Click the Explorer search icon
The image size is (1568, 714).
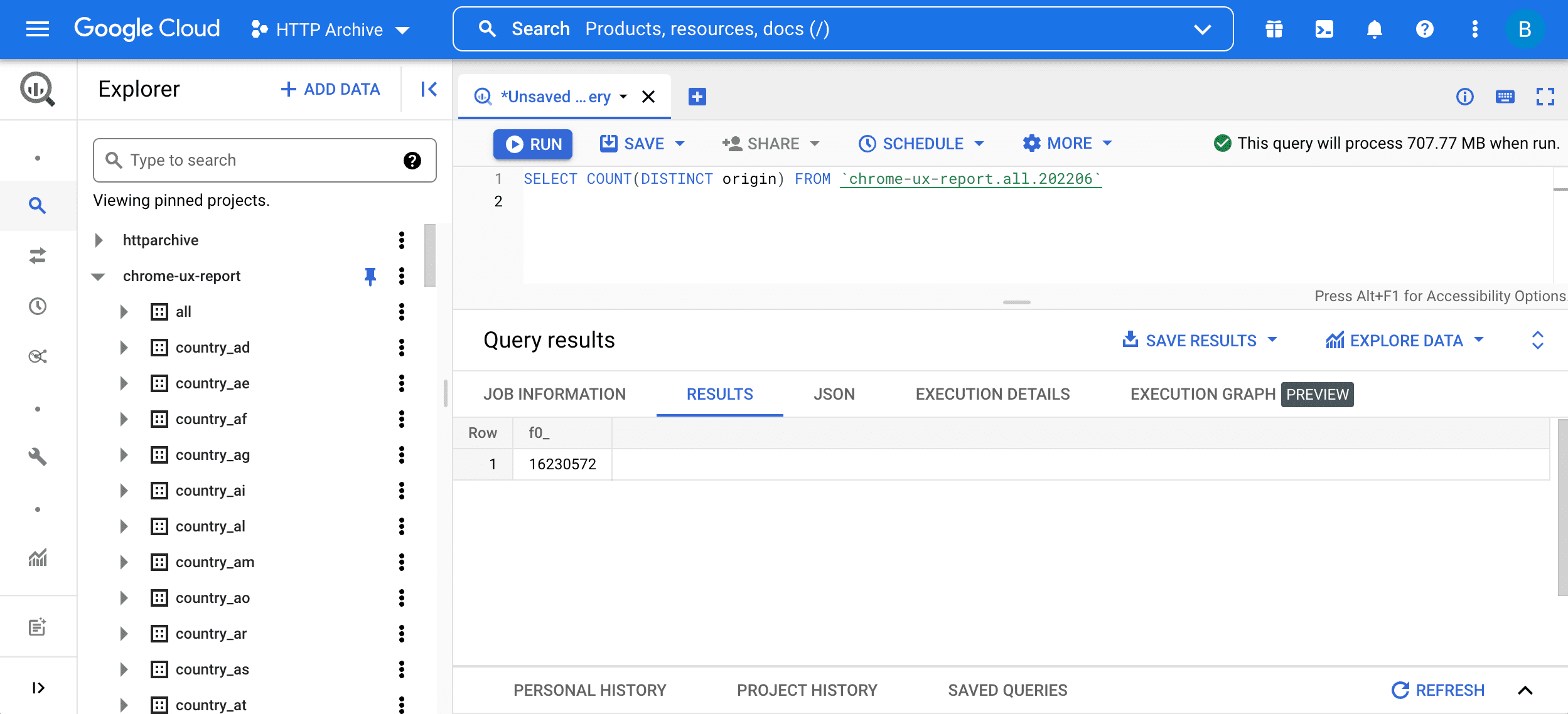click(x=113, y=159)
